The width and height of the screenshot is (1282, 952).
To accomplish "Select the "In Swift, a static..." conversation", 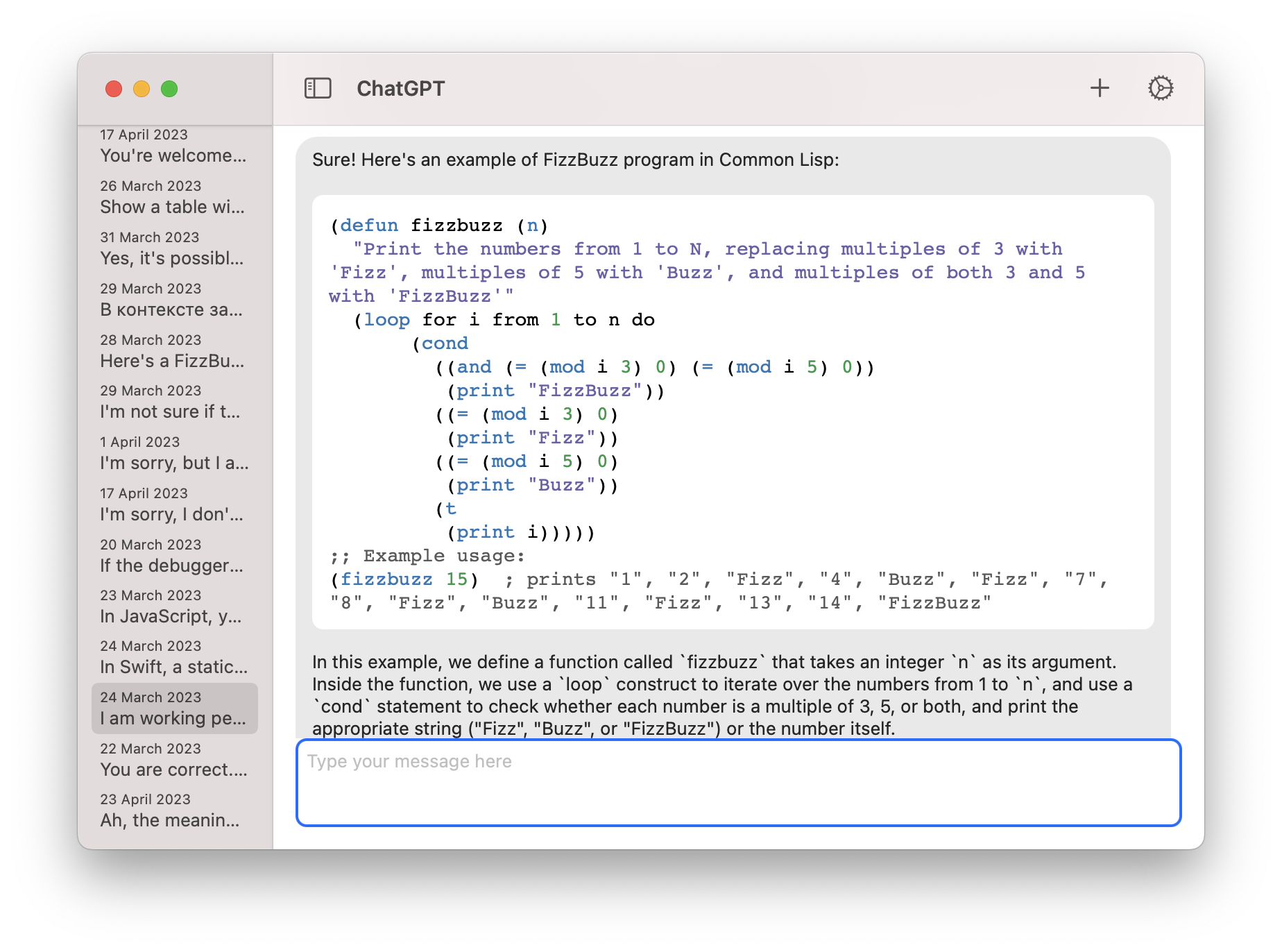I will coord(175,657).
